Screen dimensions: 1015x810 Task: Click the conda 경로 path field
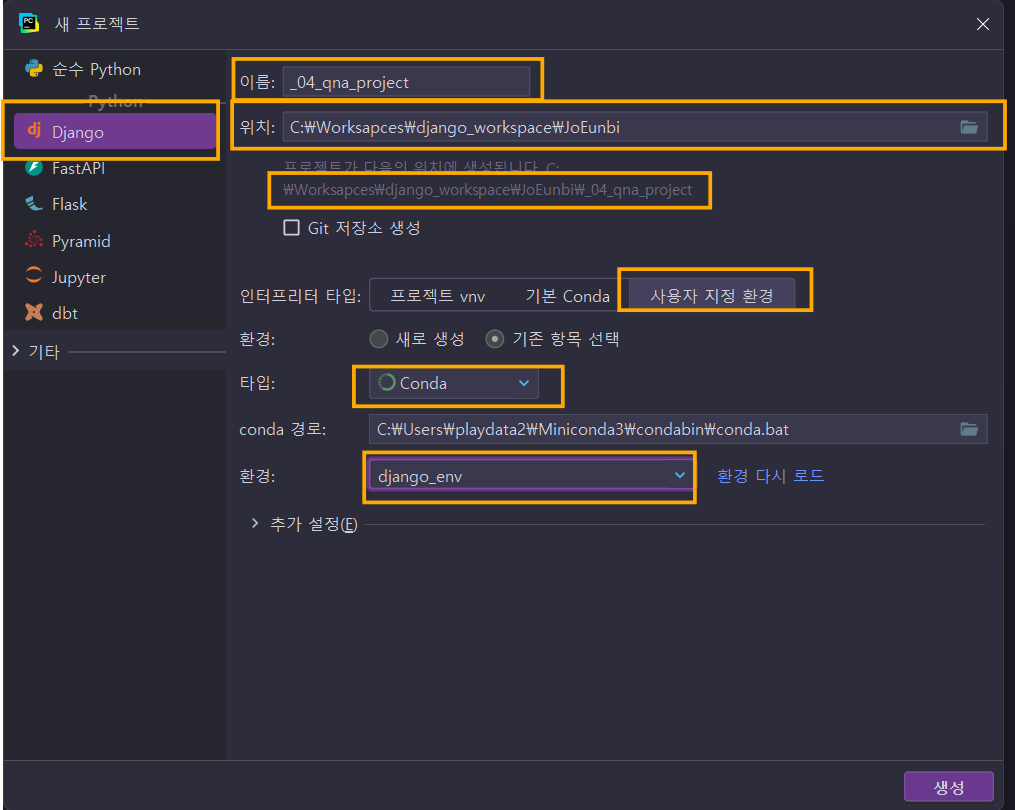678,429
